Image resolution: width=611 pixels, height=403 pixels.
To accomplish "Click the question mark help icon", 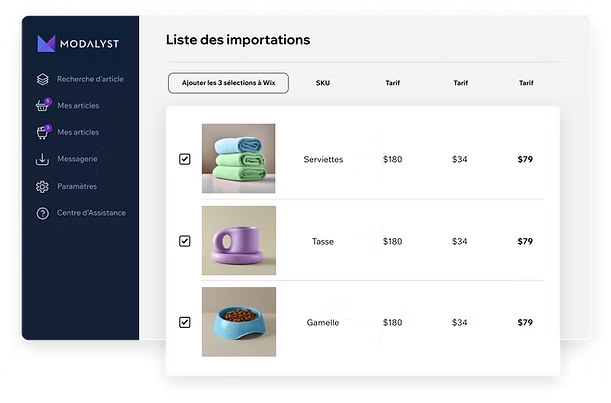I will tap(42, 213).
